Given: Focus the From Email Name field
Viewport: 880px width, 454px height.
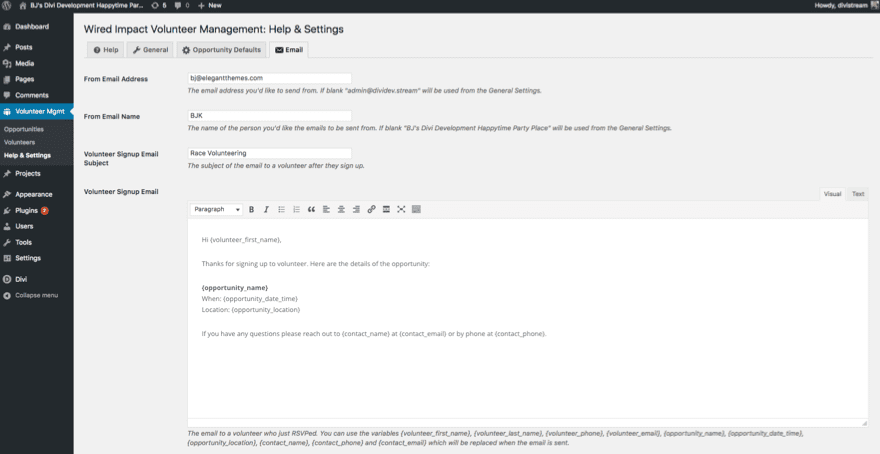Looking at the screenshot, I should coord(269,116).
